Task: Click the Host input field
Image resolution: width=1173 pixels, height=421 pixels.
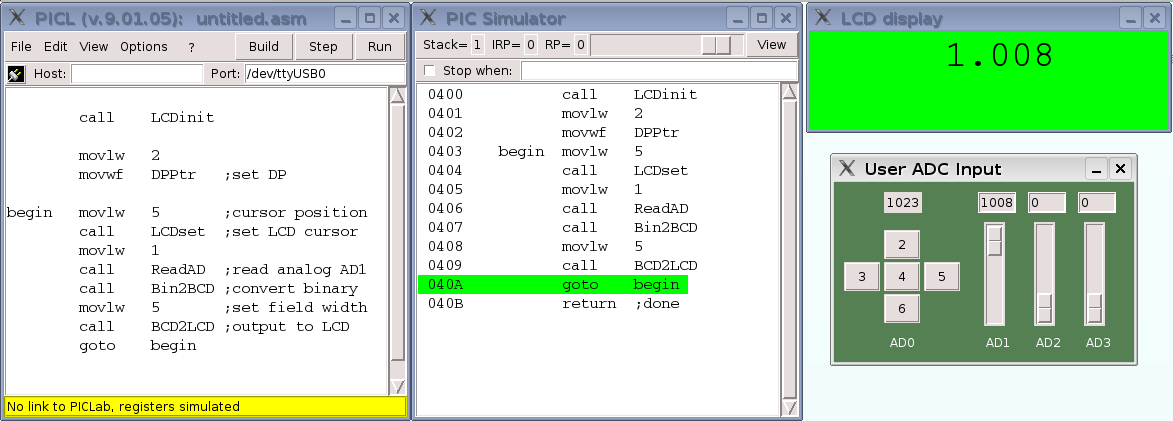Action: click(x=136, y=73)
